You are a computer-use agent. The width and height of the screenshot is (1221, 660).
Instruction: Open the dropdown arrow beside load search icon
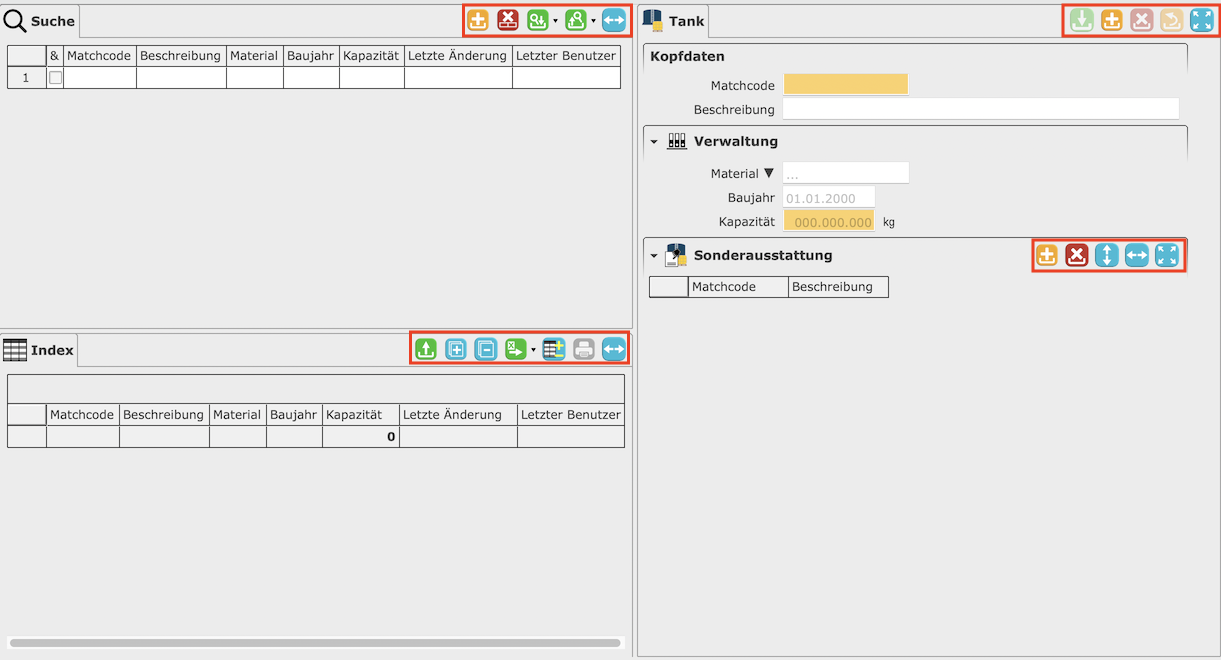click(x=555, y=21)
